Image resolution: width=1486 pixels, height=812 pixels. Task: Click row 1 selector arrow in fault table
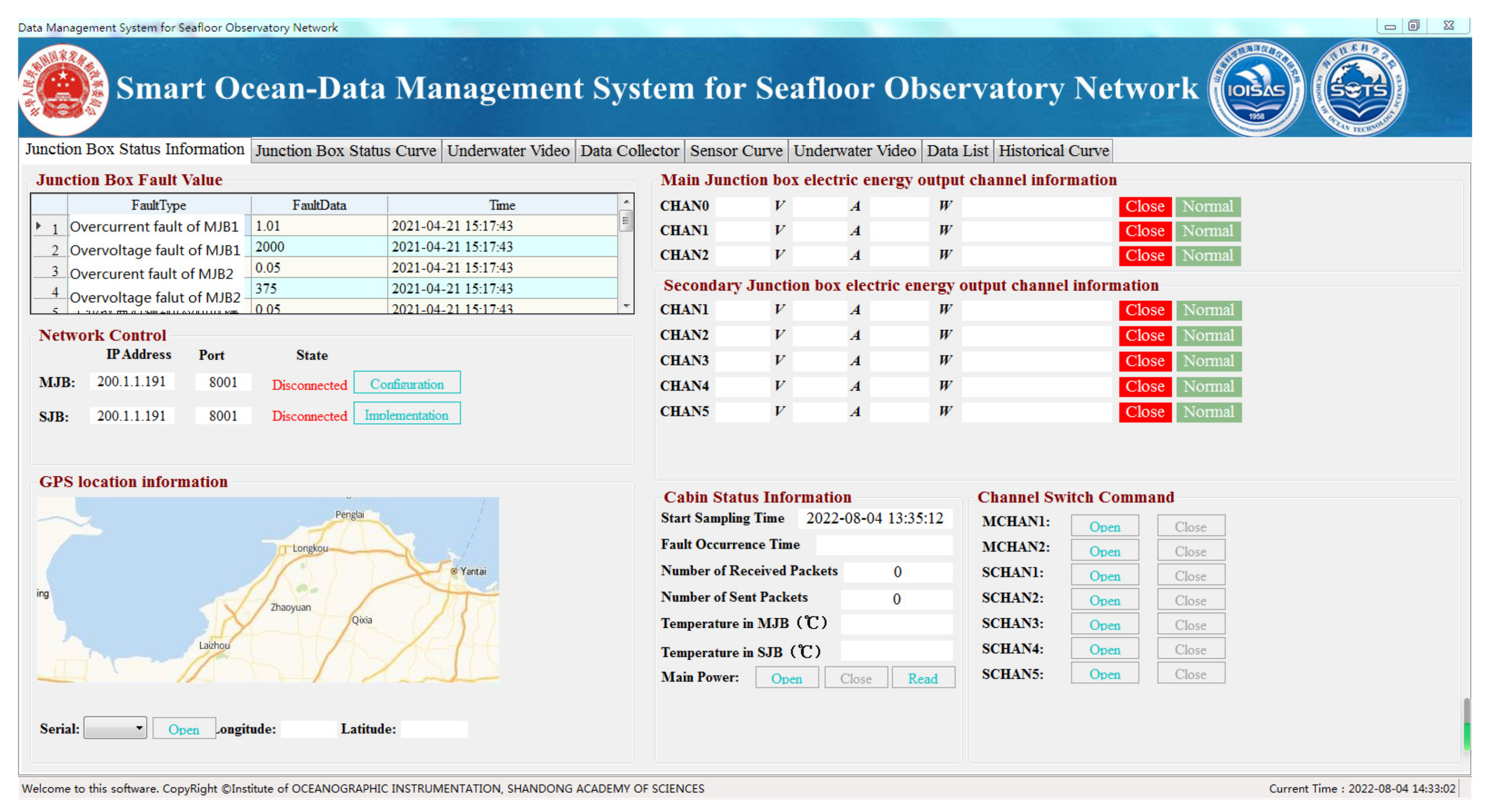[39, 226]
